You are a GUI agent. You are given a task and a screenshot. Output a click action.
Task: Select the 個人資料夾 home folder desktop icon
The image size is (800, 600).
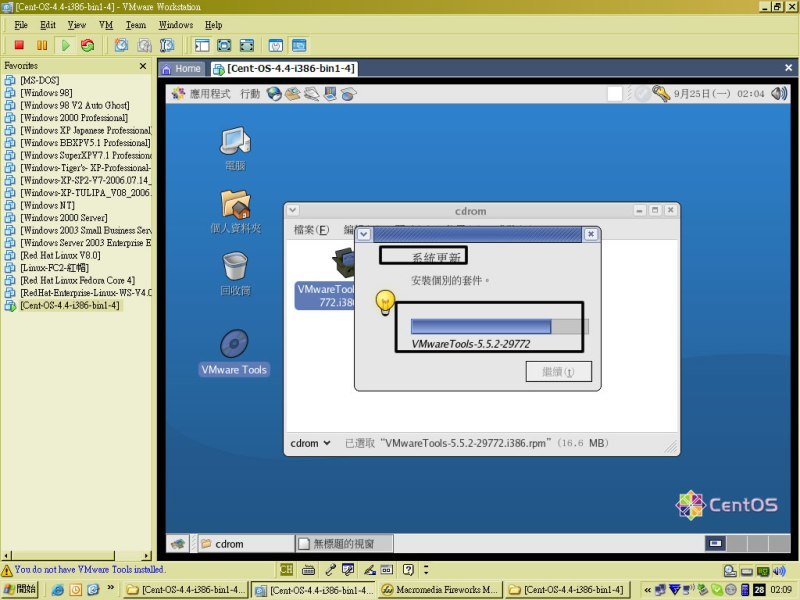235,212
